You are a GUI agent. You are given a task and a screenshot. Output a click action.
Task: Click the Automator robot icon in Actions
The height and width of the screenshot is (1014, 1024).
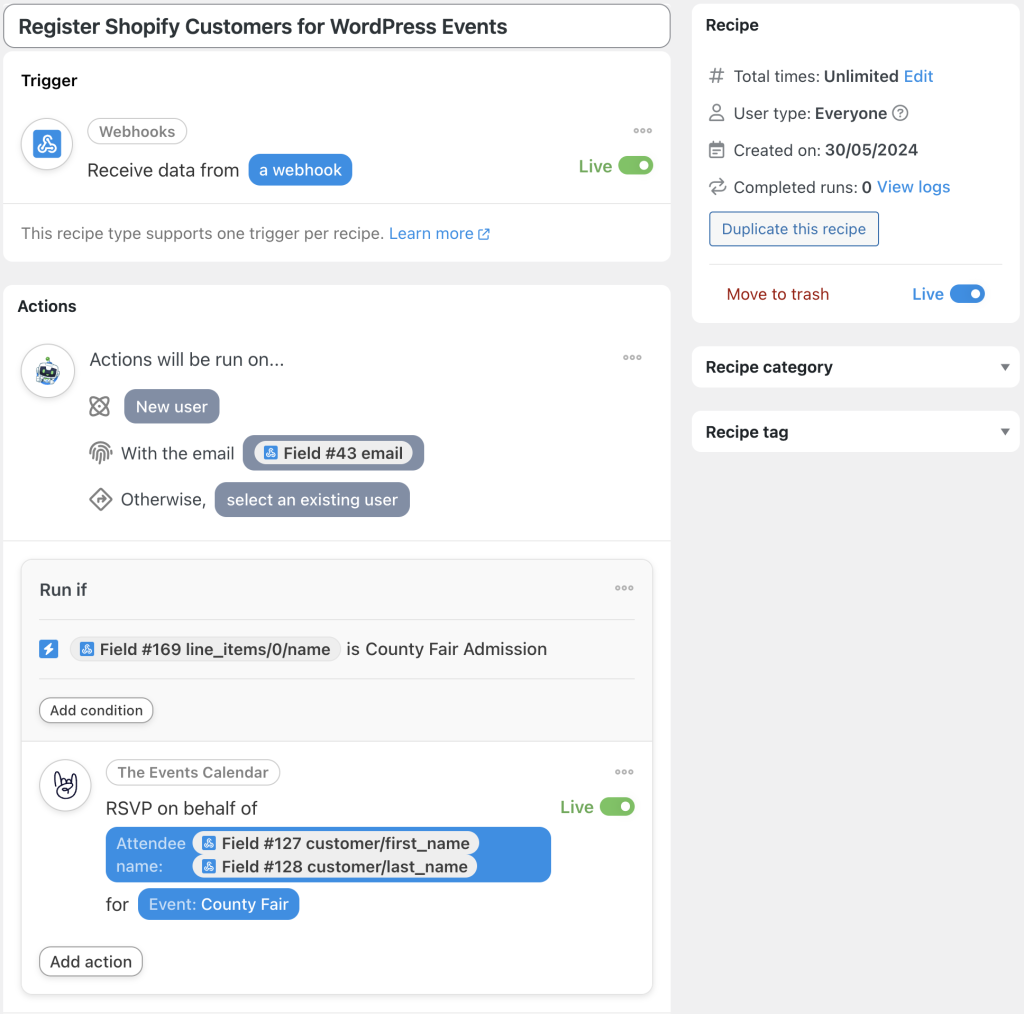tap(48, 371)
